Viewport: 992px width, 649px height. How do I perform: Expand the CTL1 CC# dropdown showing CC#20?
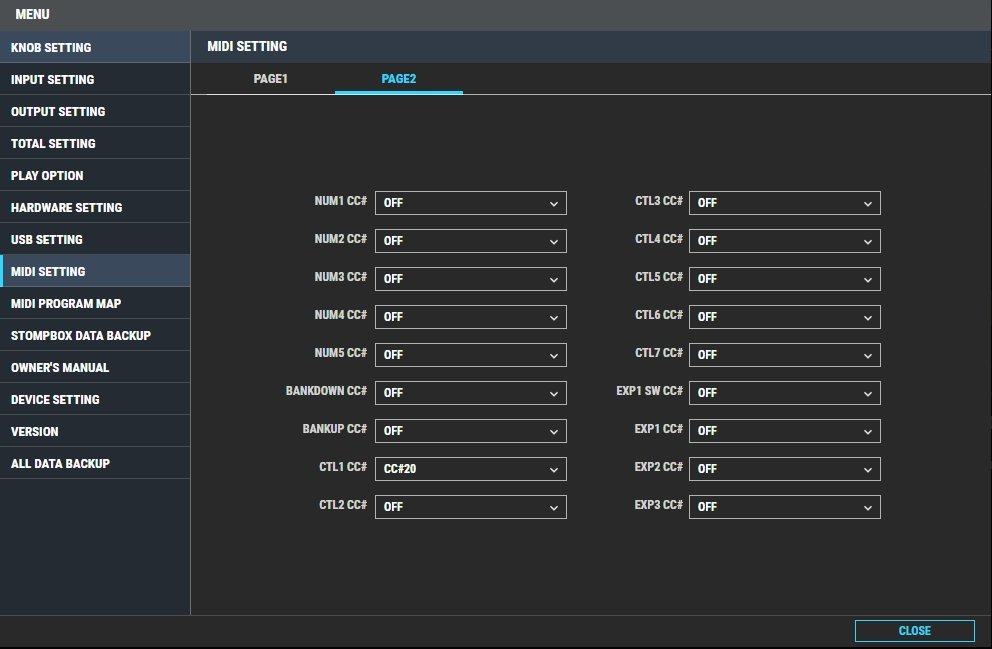click(470, 469)
